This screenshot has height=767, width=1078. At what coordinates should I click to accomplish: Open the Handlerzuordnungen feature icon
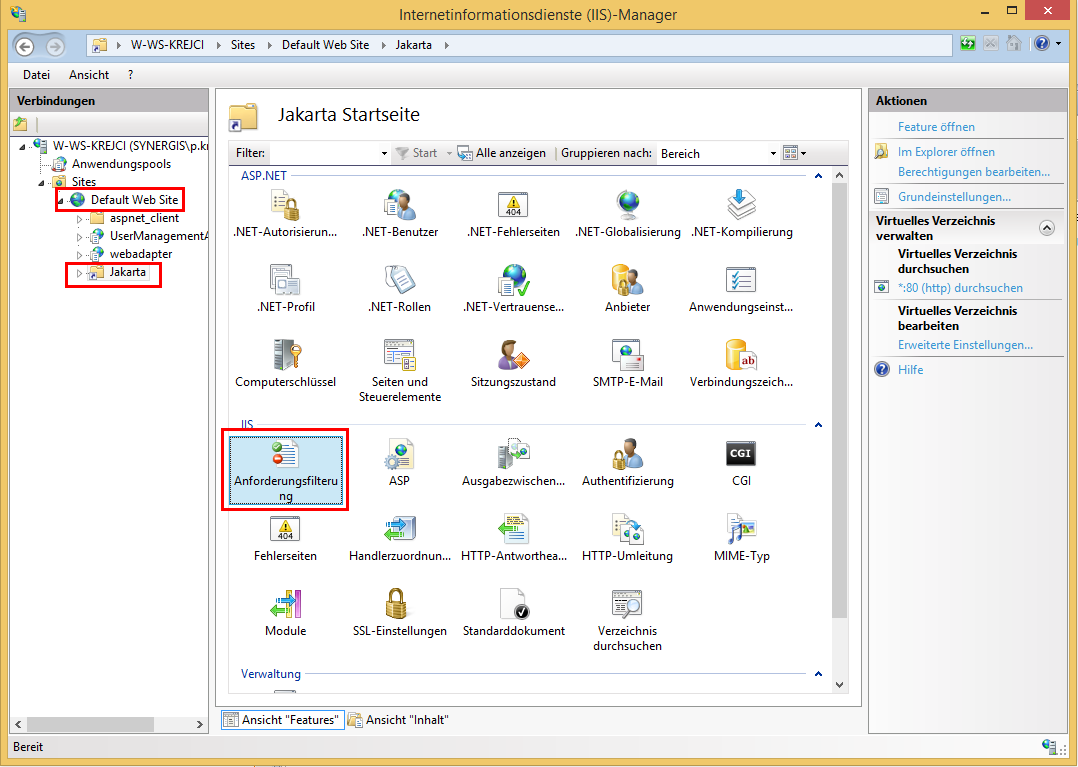(x=399, y=530)
